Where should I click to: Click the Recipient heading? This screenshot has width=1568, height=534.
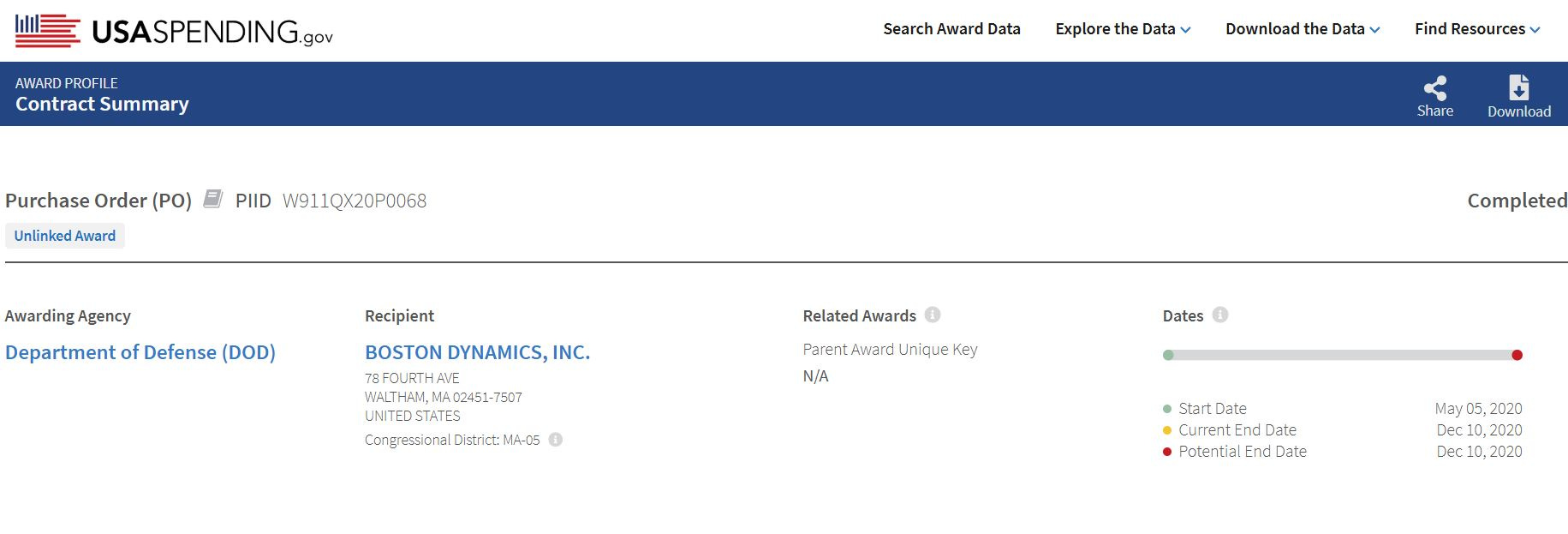click(400, 316)
